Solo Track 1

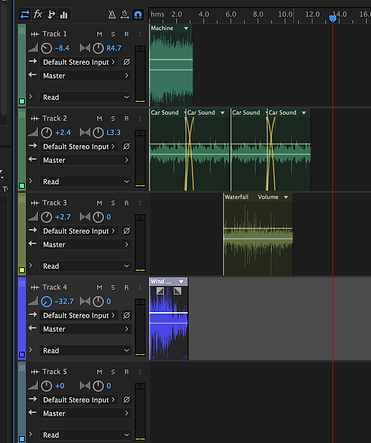coord(113,34)
